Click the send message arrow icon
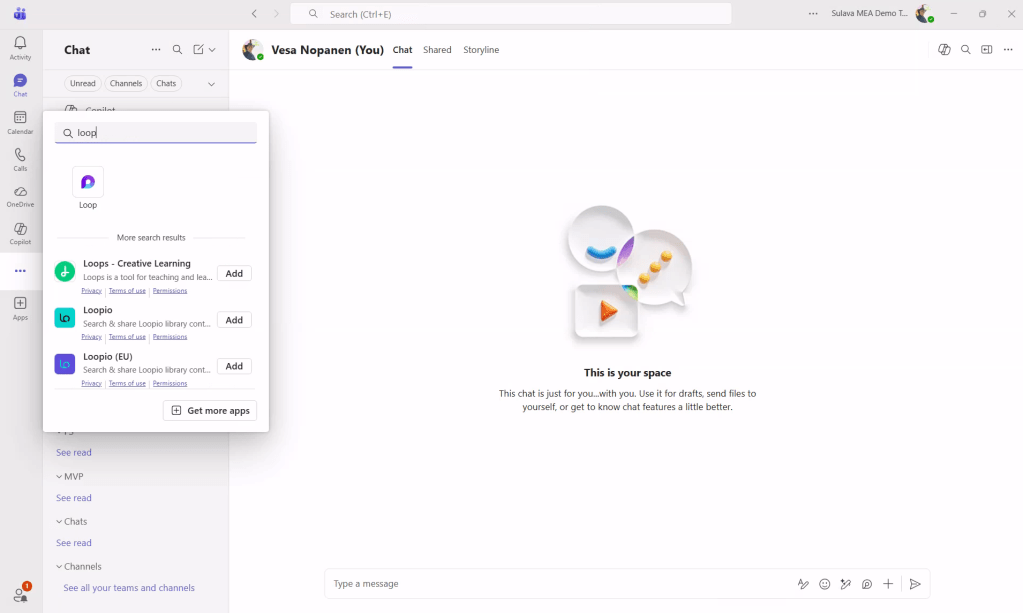Viewport: 1023px width, 613px height. [915, 584]
